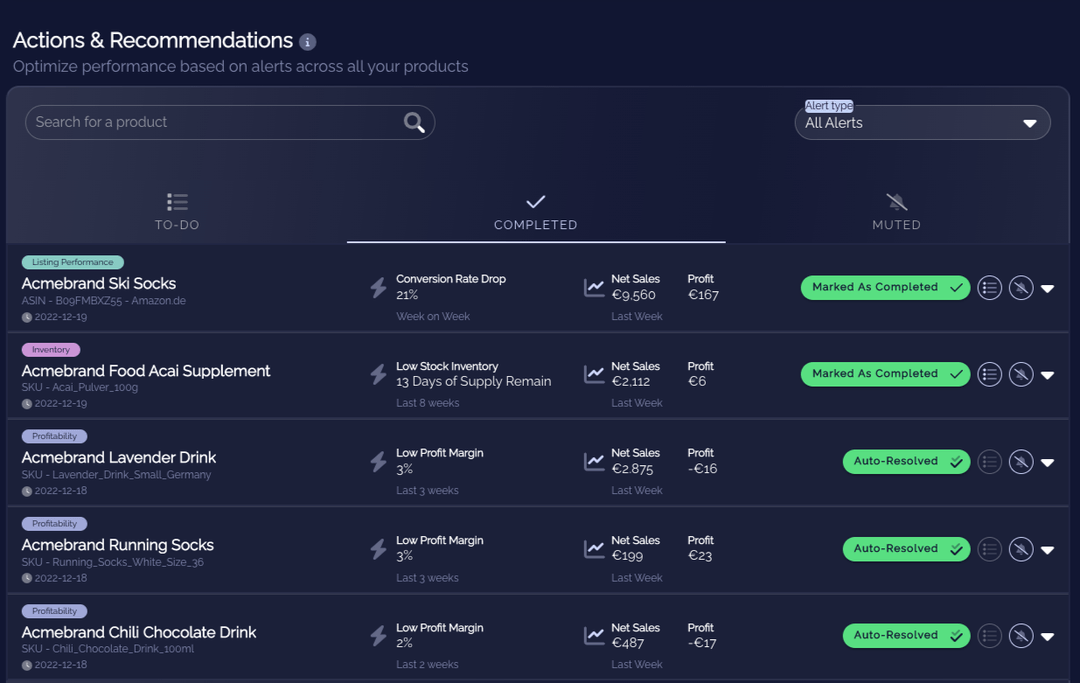Click the chart icon beside Net Sales €2,112
1080x683 pixels.
point(594,374)
